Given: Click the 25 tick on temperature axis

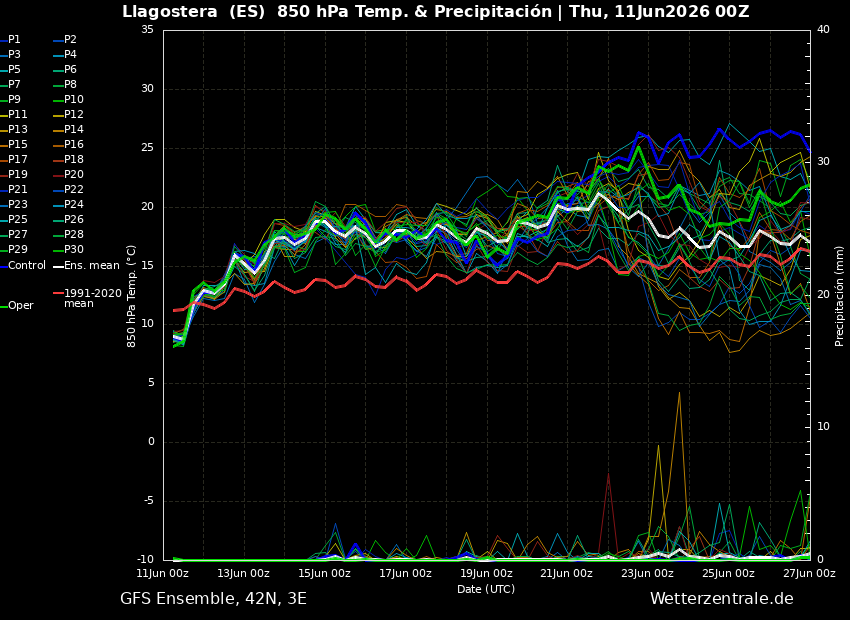Looking at the screenshot, I should [x=147, y=147].
